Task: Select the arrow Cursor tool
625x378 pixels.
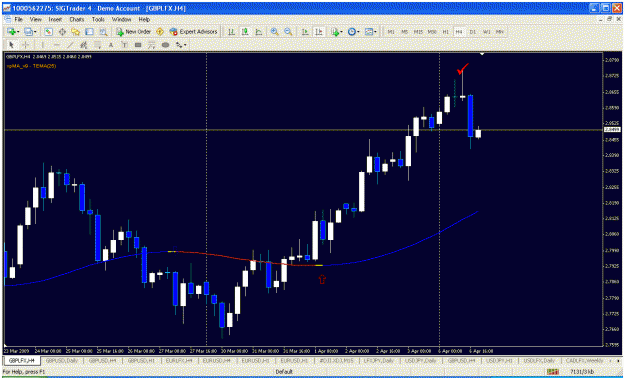Action: point(11,45)
